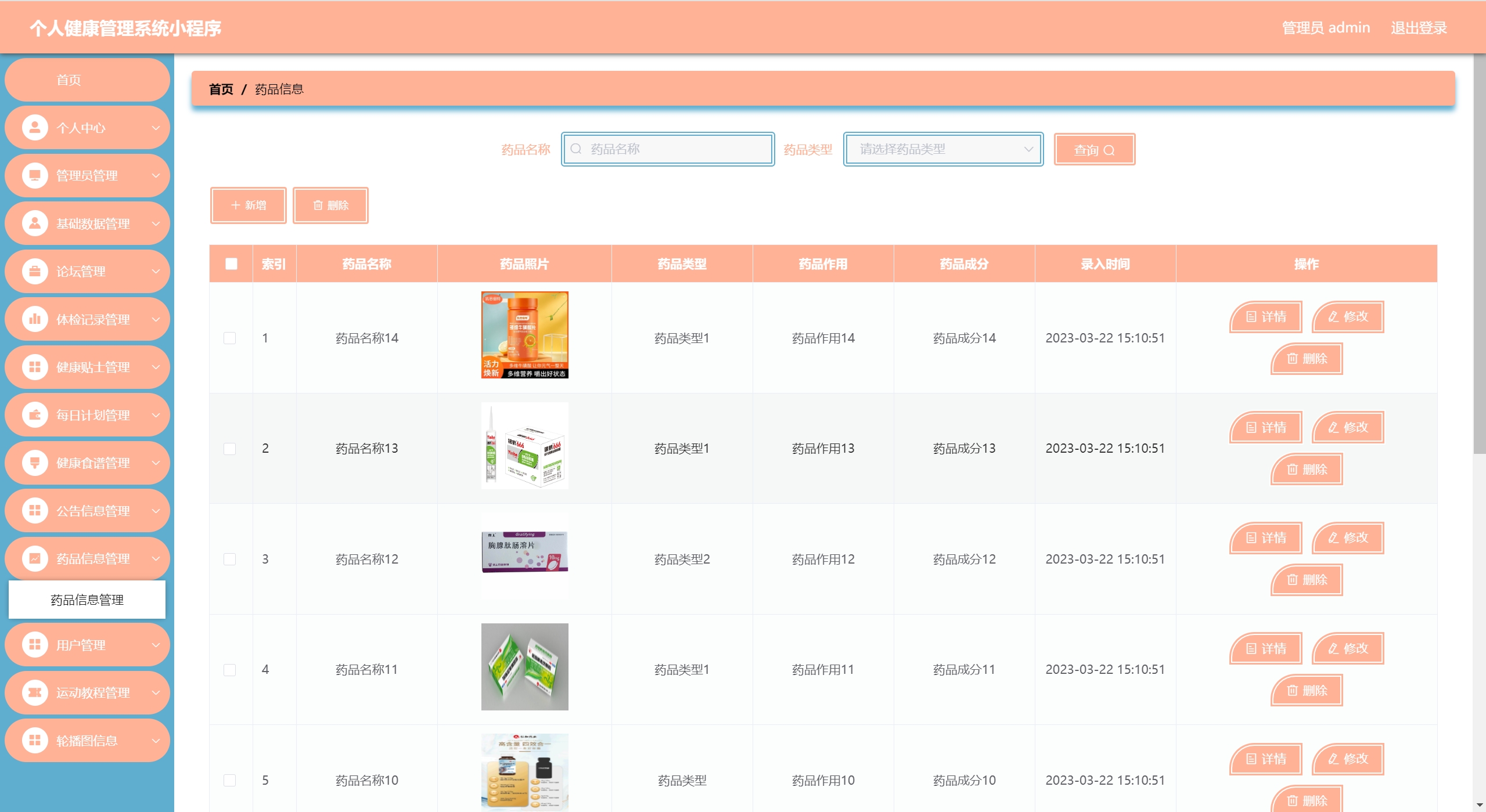Click the 论坛管理 briefcase icon
This screenshot has height=812, width=1486.
click(35, 271)
